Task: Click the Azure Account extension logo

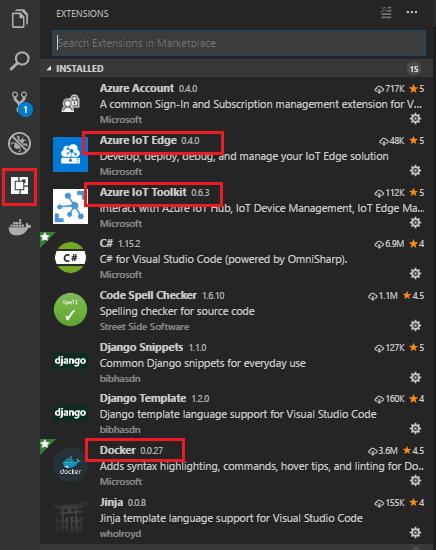Action: pyautogui.click(x=71, y=103)
